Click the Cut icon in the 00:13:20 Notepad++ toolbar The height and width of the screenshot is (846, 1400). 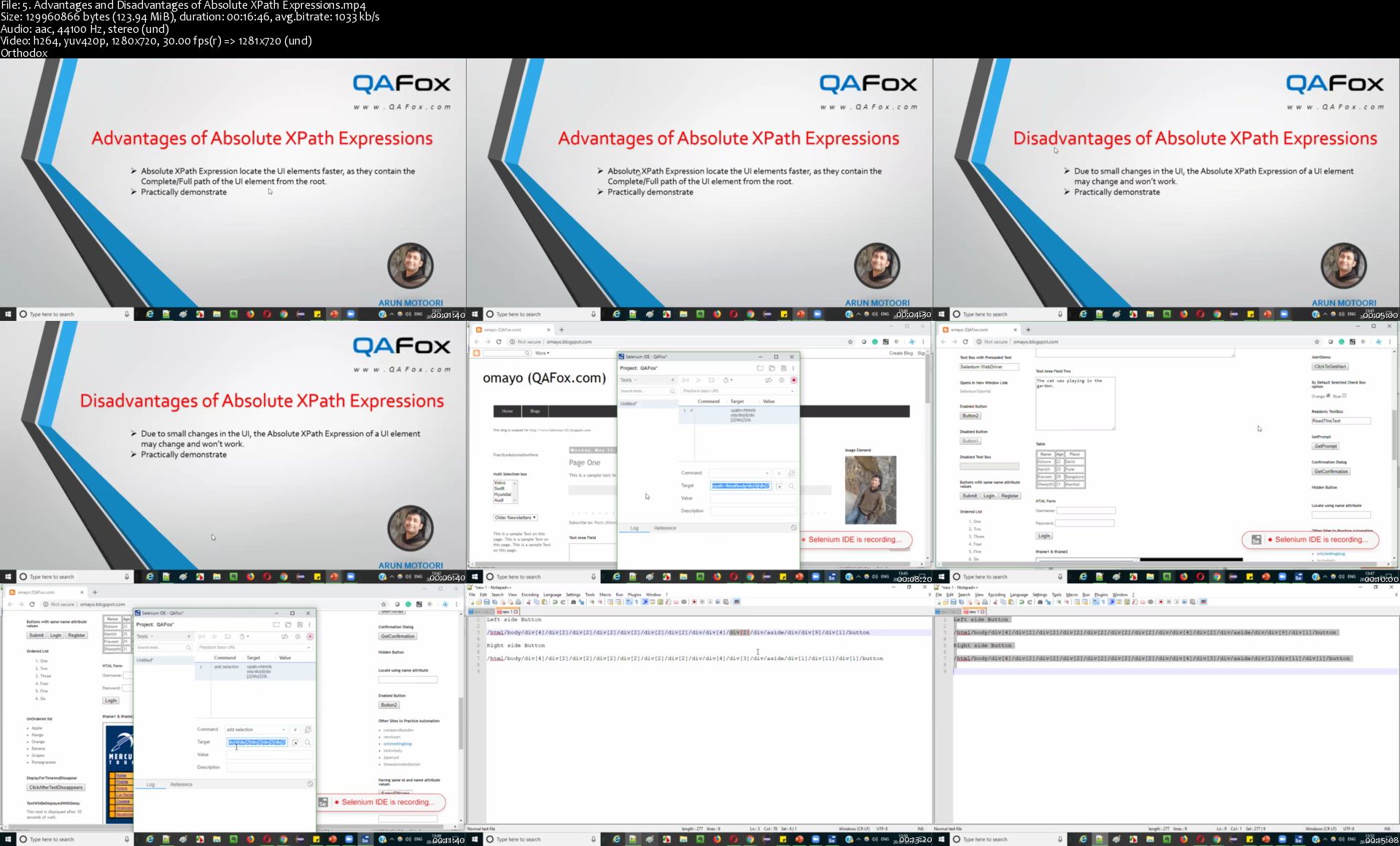tap(528, 602)
